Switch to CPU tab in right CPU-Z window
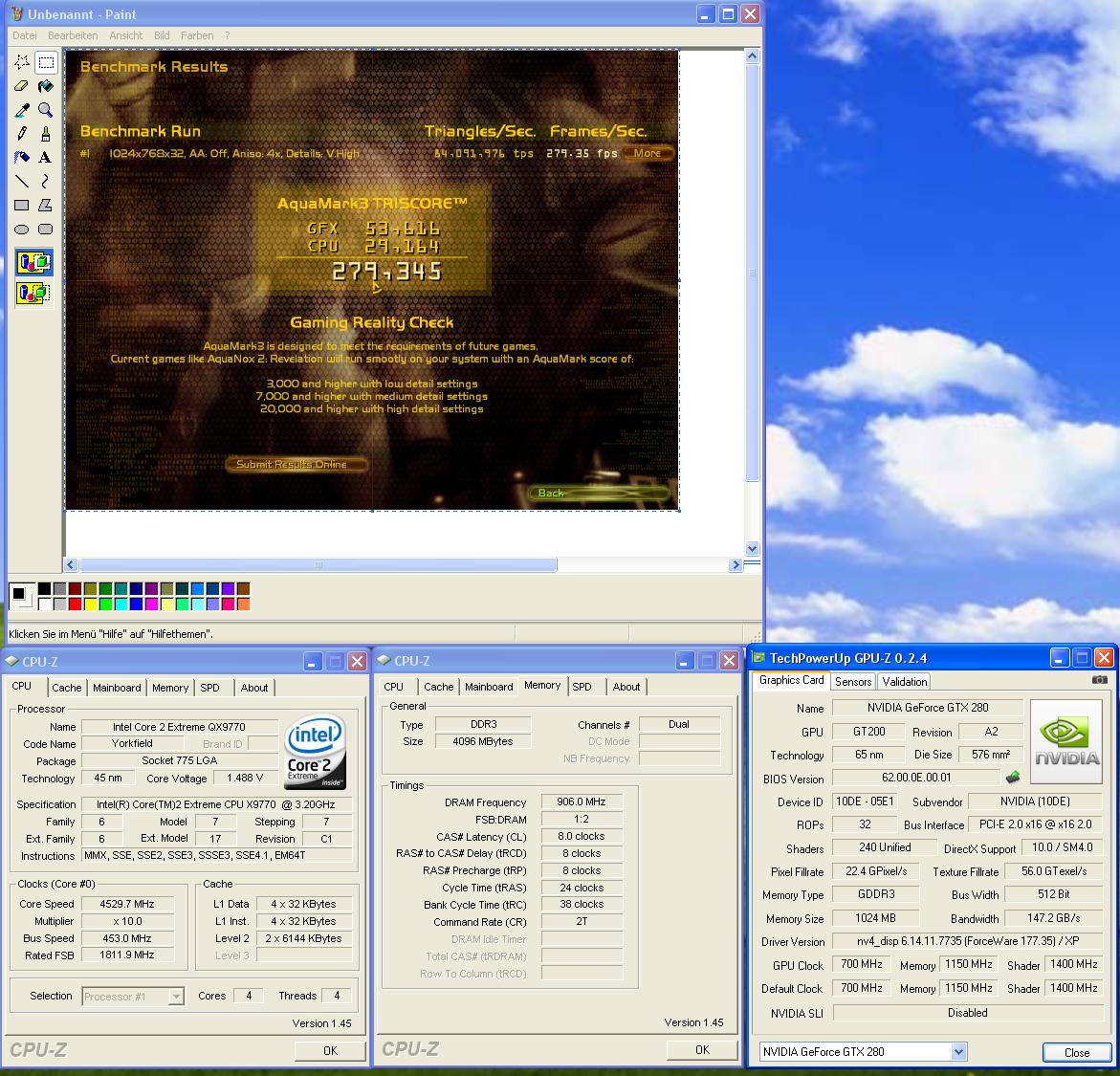Screen dimensions: 1120x1076 pyautogui.click(x=393, y=687)
